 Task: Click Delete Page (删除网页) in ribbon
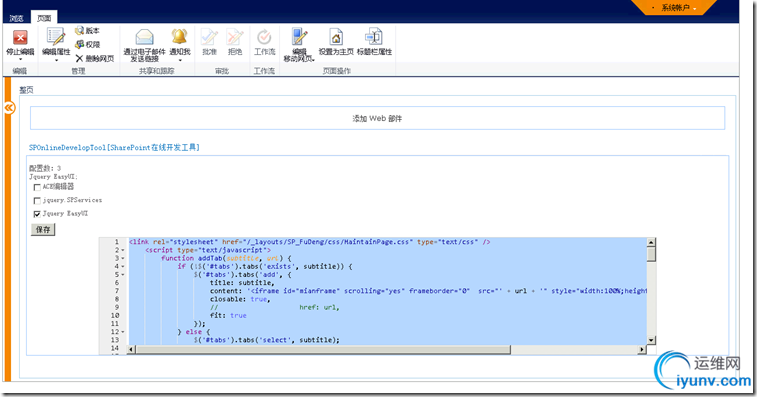pyautogui.click(x=95, y=58)
